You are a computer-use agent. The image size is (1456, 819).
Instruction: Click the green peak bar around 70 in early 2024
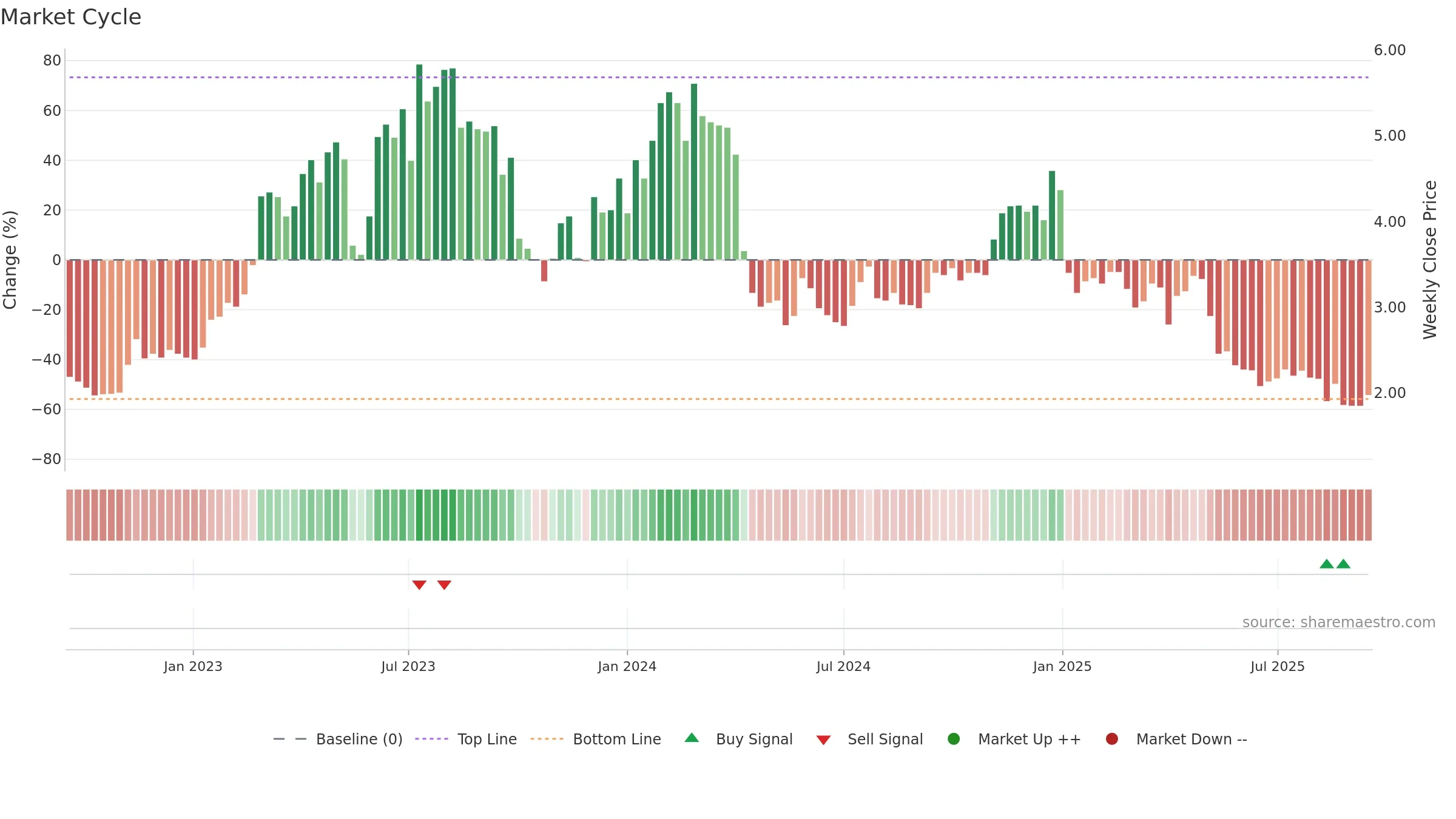coord(694,172)
